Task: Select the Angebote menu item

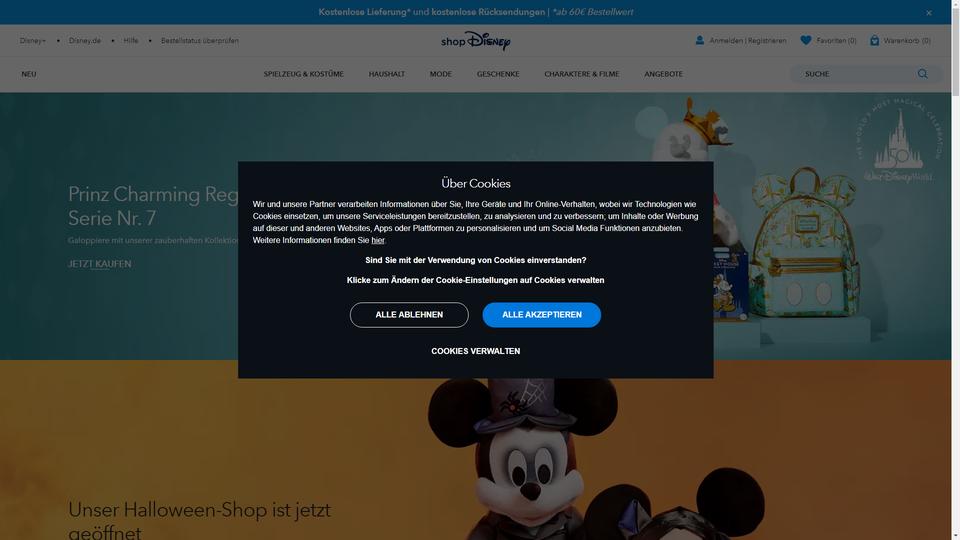Action: pos(663,74)
